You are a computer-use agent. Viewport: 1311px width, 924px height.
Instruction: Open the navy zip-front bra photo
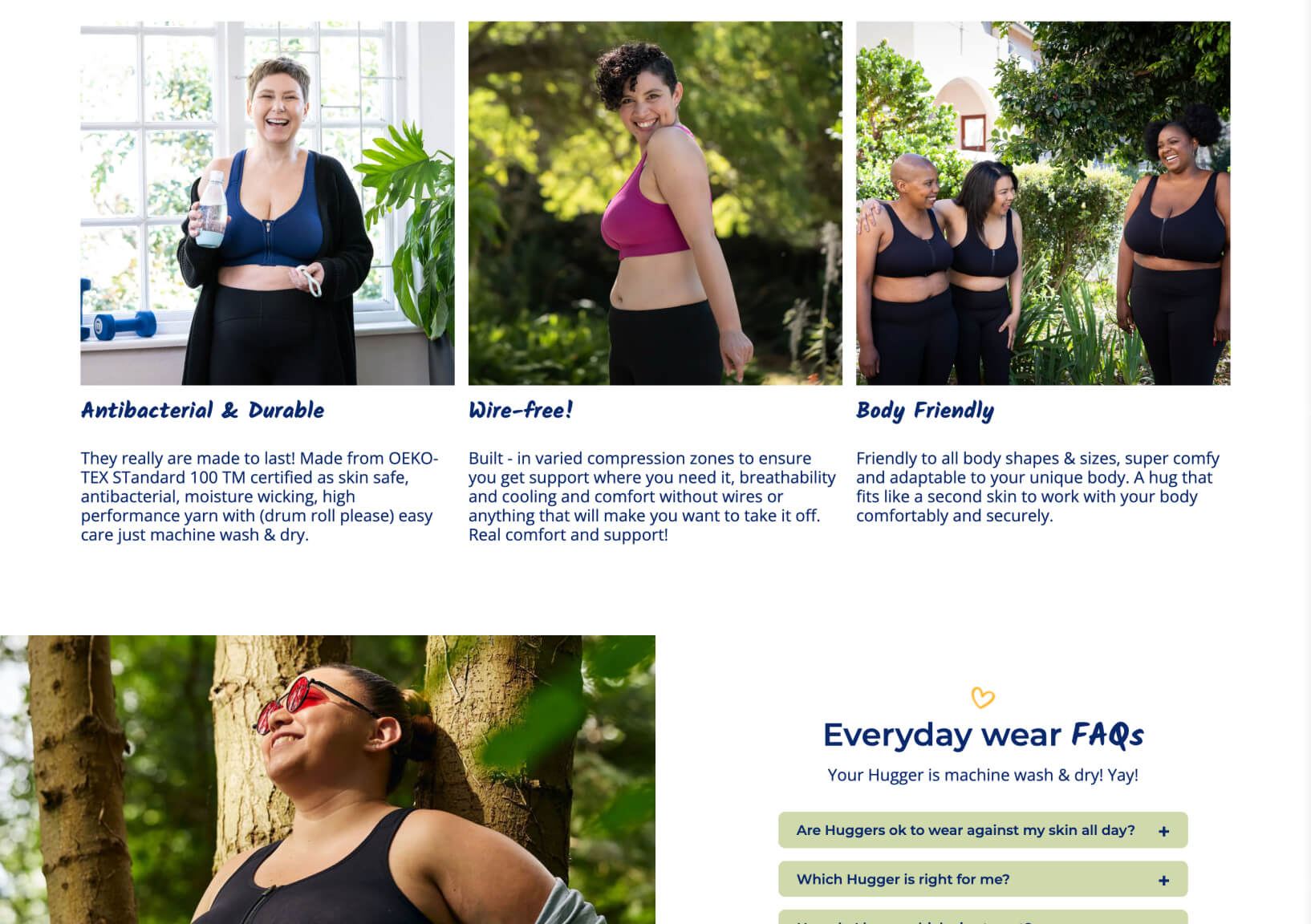point(267,203)
